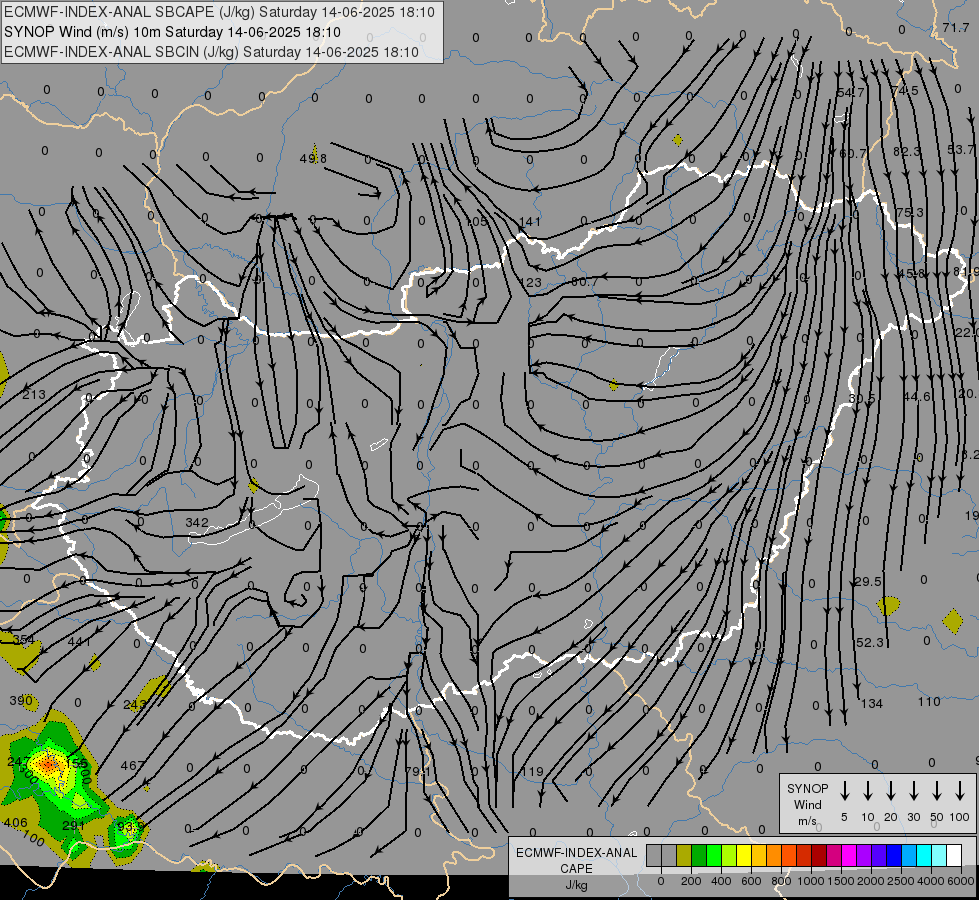Click the 6000 tick label on color scale
The image size is (979, 900).
961,881
